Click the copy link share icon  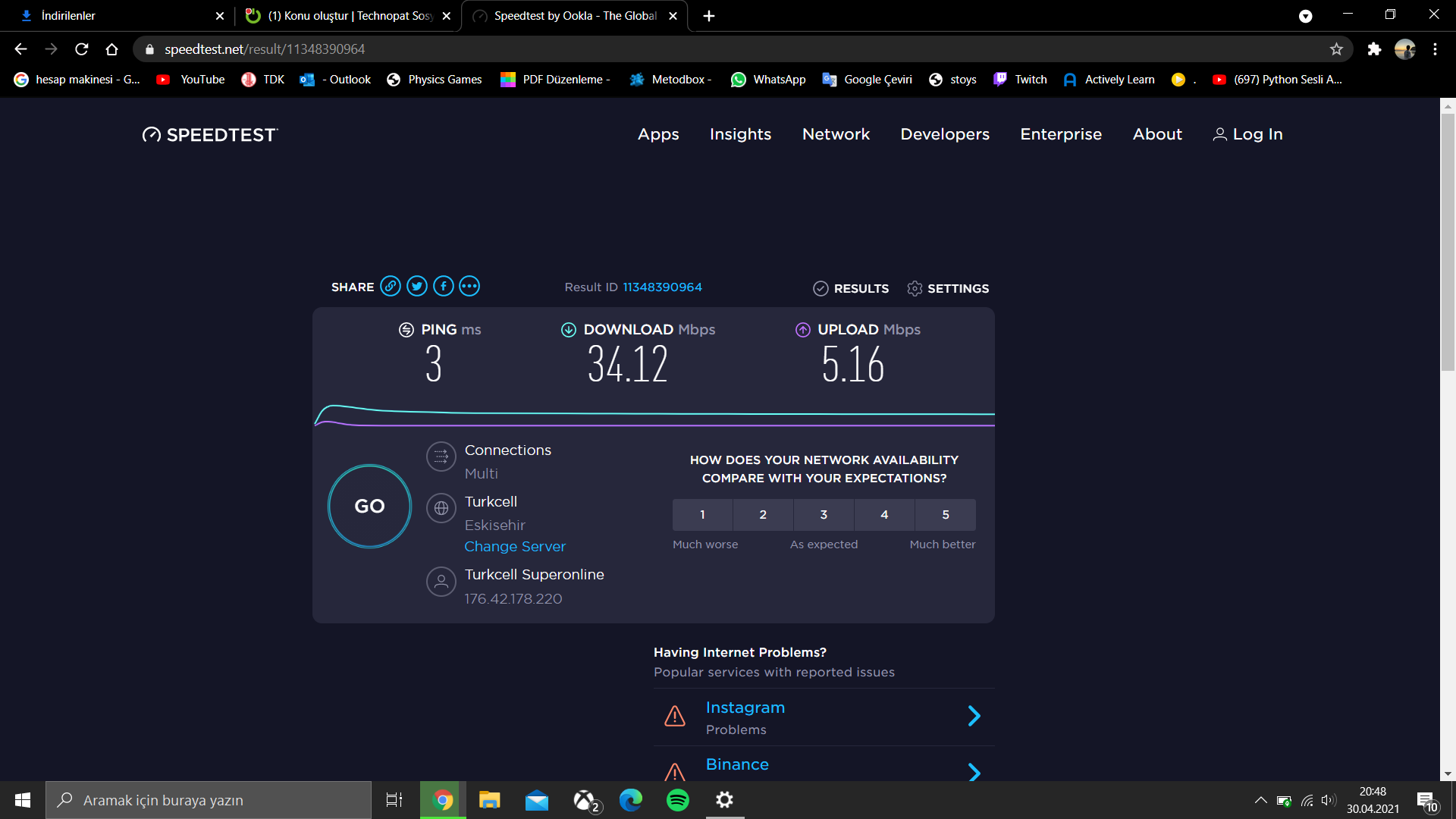click(x=391, y=286)
